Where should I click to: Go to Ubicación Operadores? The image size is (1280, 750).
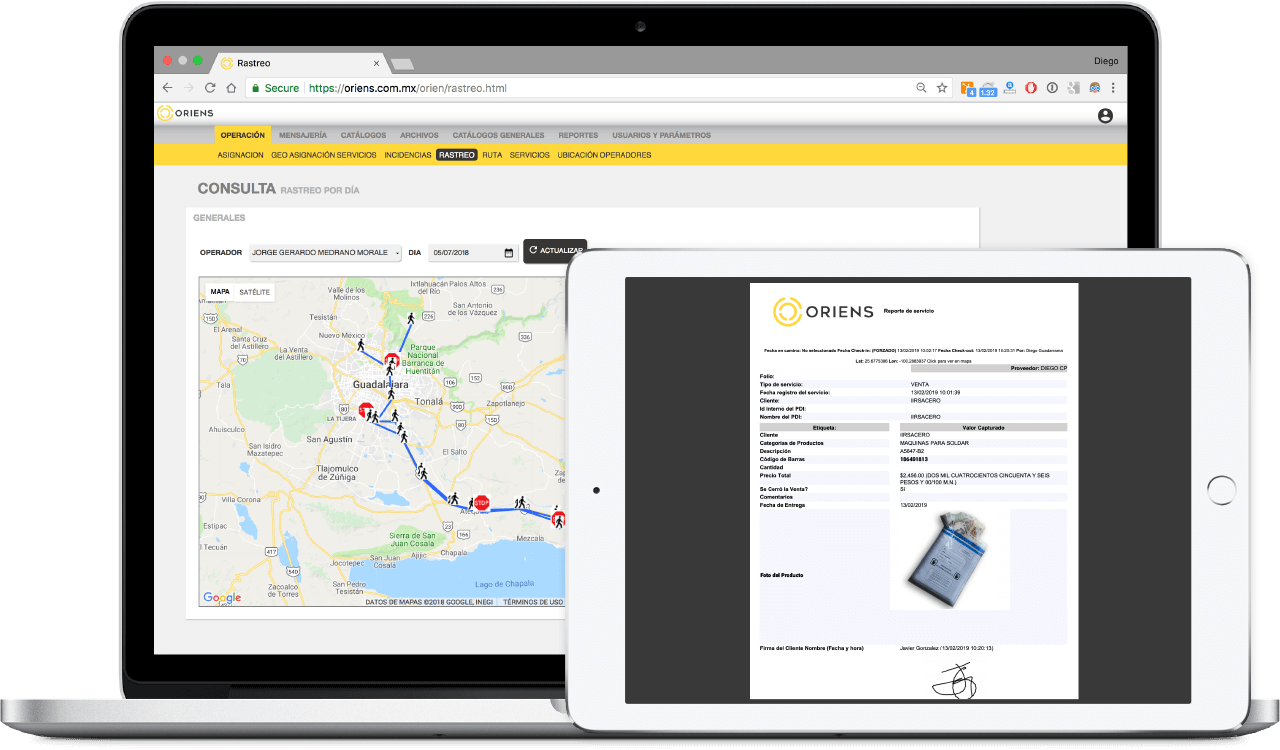point(604,155)
